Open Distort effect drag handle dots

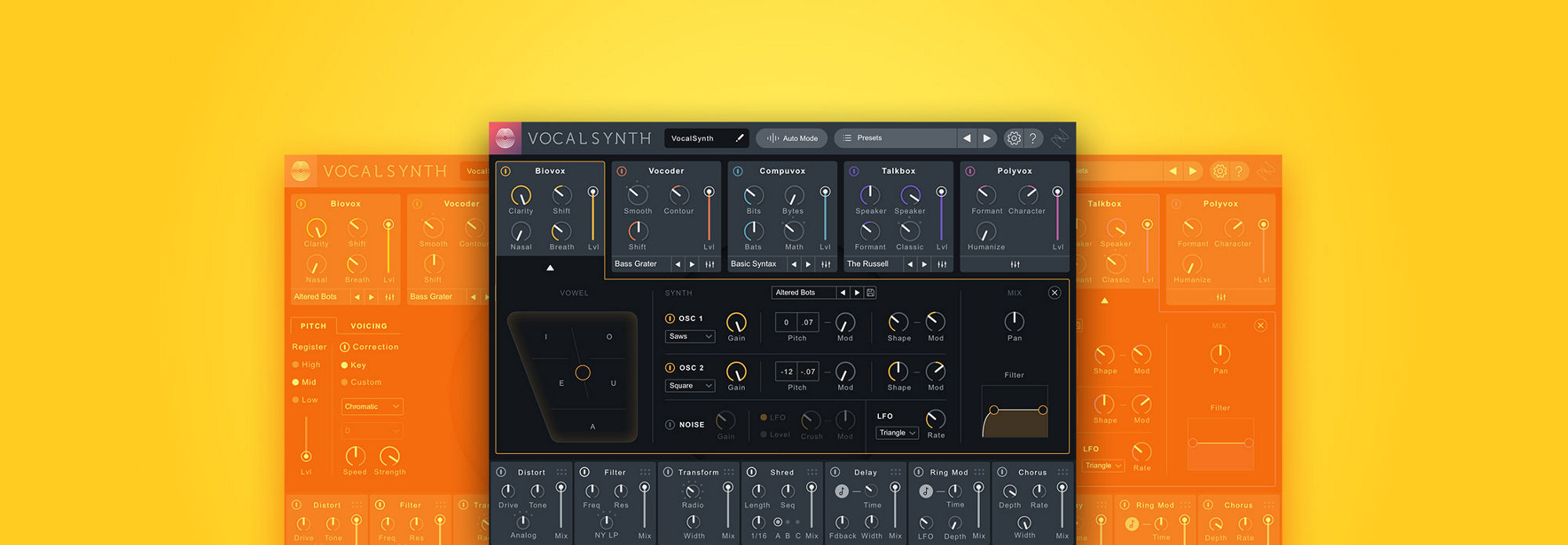click(561, 472)
